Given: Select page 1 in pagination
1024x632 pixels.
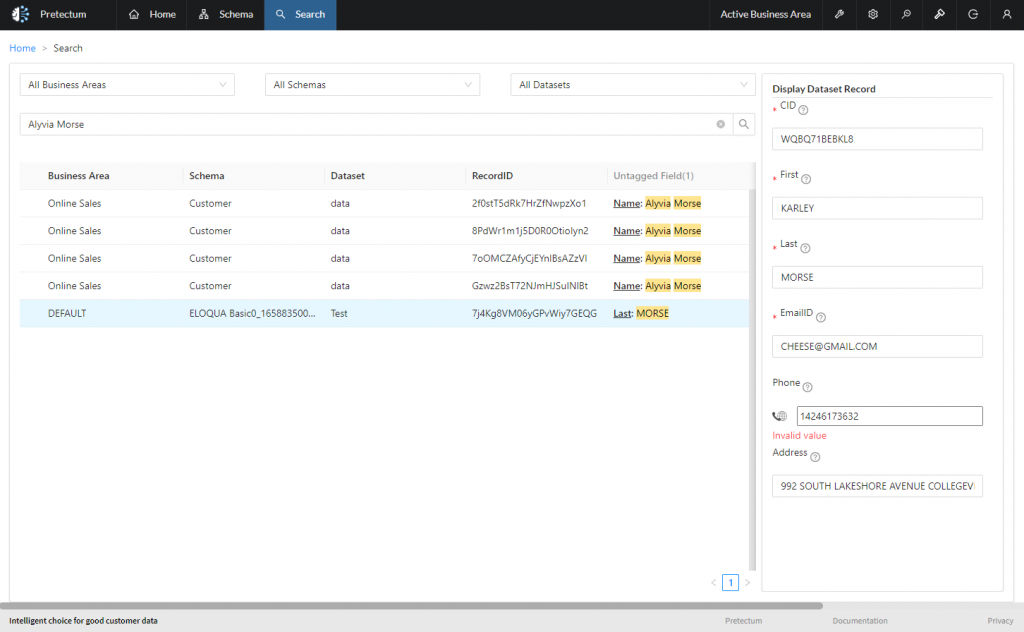Looking at the screenshot, I should [731, 582].
